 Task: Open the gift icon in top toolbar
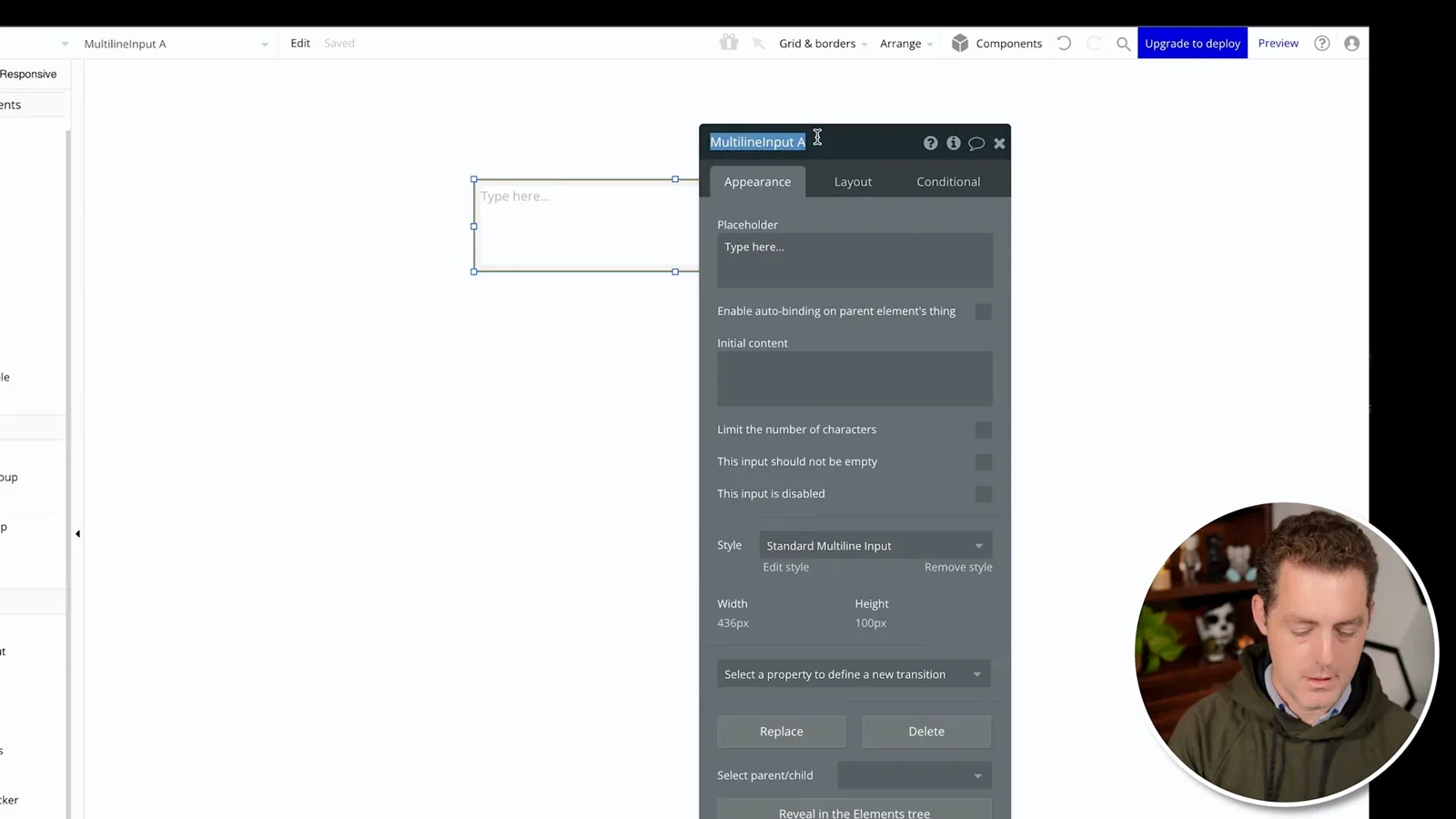pos(728,43)
